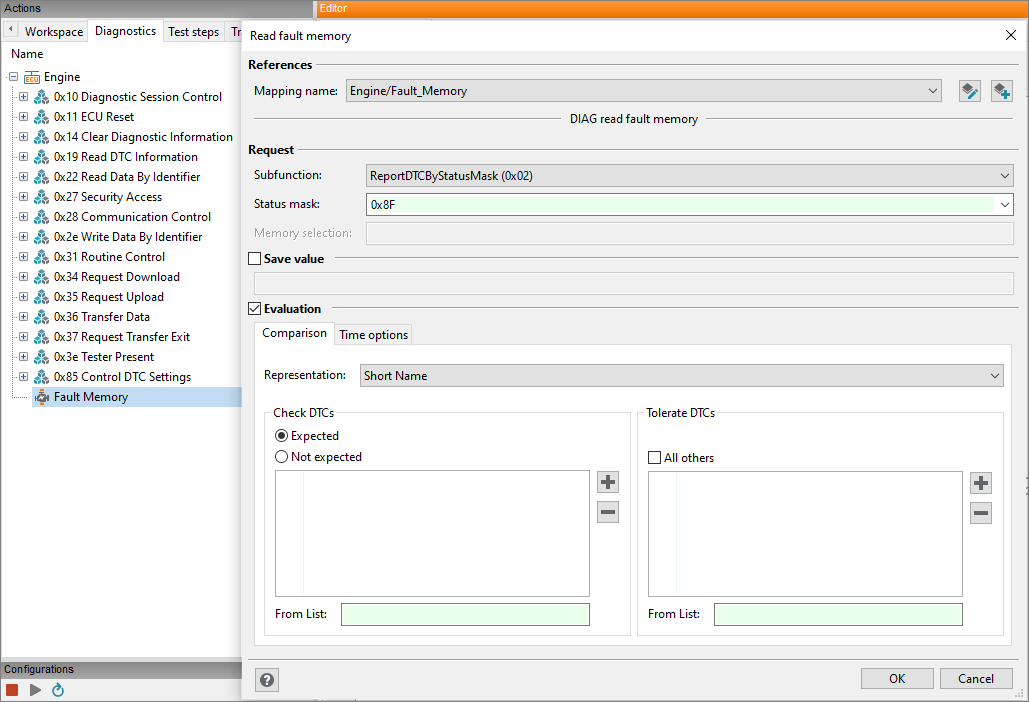
Task: Expand the 0x19 Read DTC Information node
Action: coord(23,157)
